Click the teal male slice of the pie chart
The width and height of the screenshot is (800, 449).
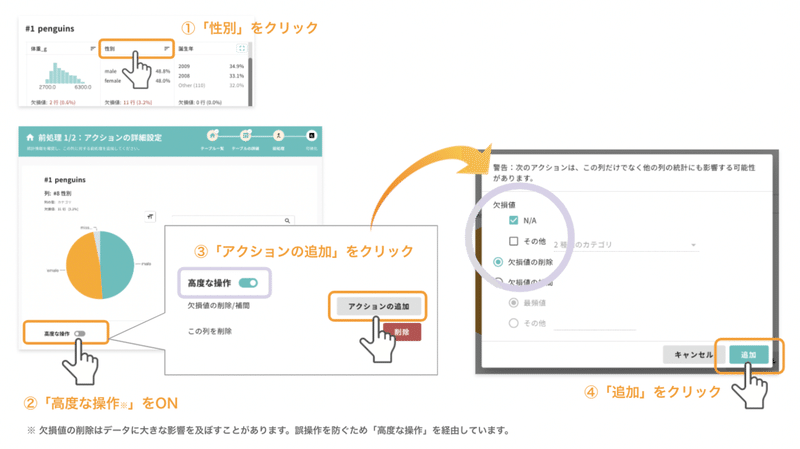[x=118, y=264]
